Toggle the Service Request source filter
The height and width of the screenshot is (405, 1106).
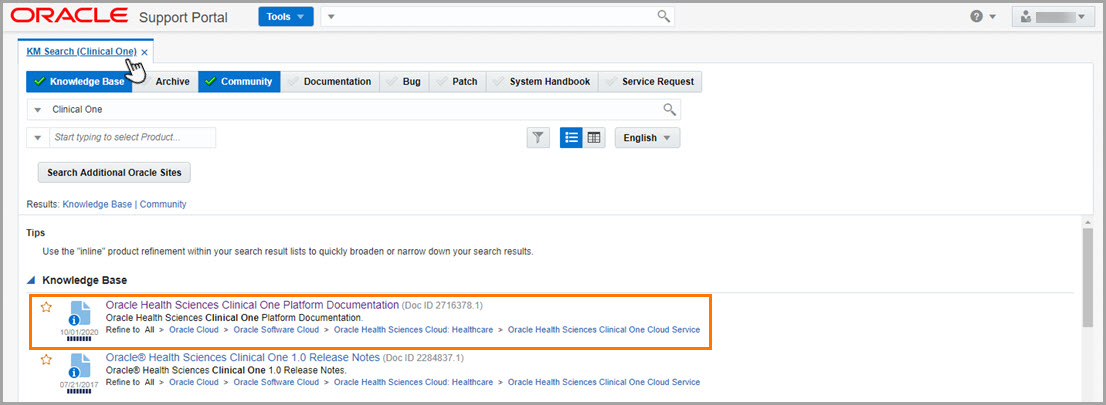(x=650, y=81)
